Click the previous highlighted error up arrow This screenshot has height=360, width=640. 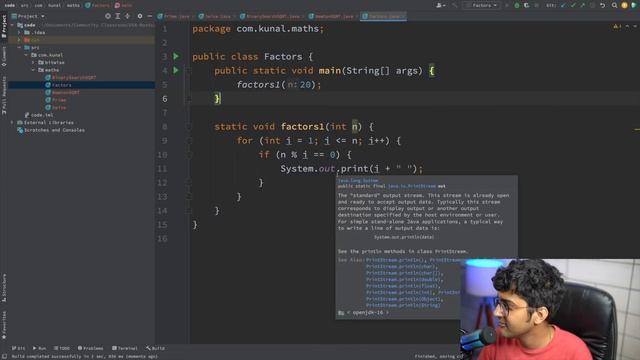click(627, 27)
